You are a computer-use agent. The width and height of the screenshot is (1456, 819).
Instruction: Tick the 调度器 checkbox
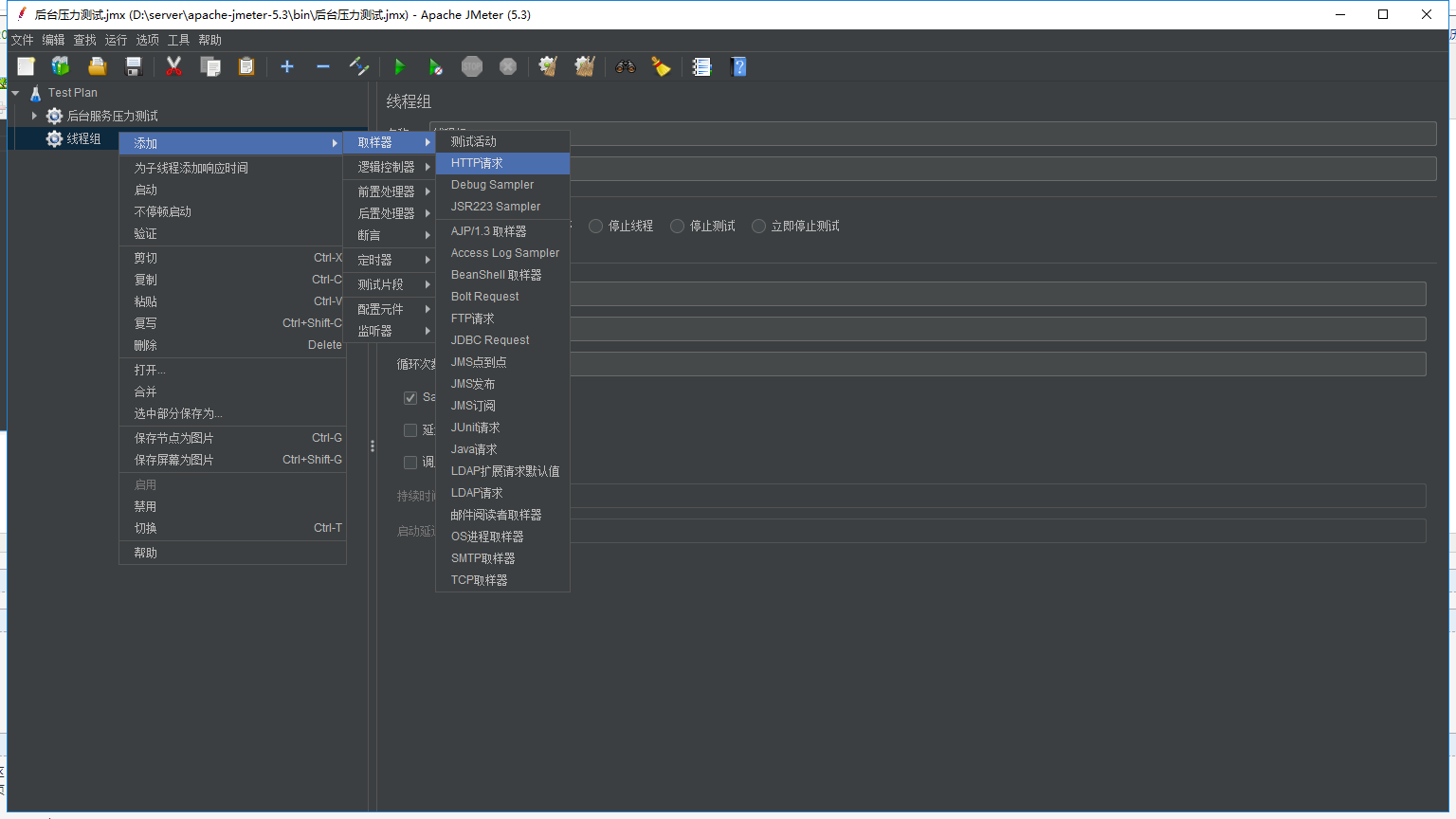click(410, 463)
